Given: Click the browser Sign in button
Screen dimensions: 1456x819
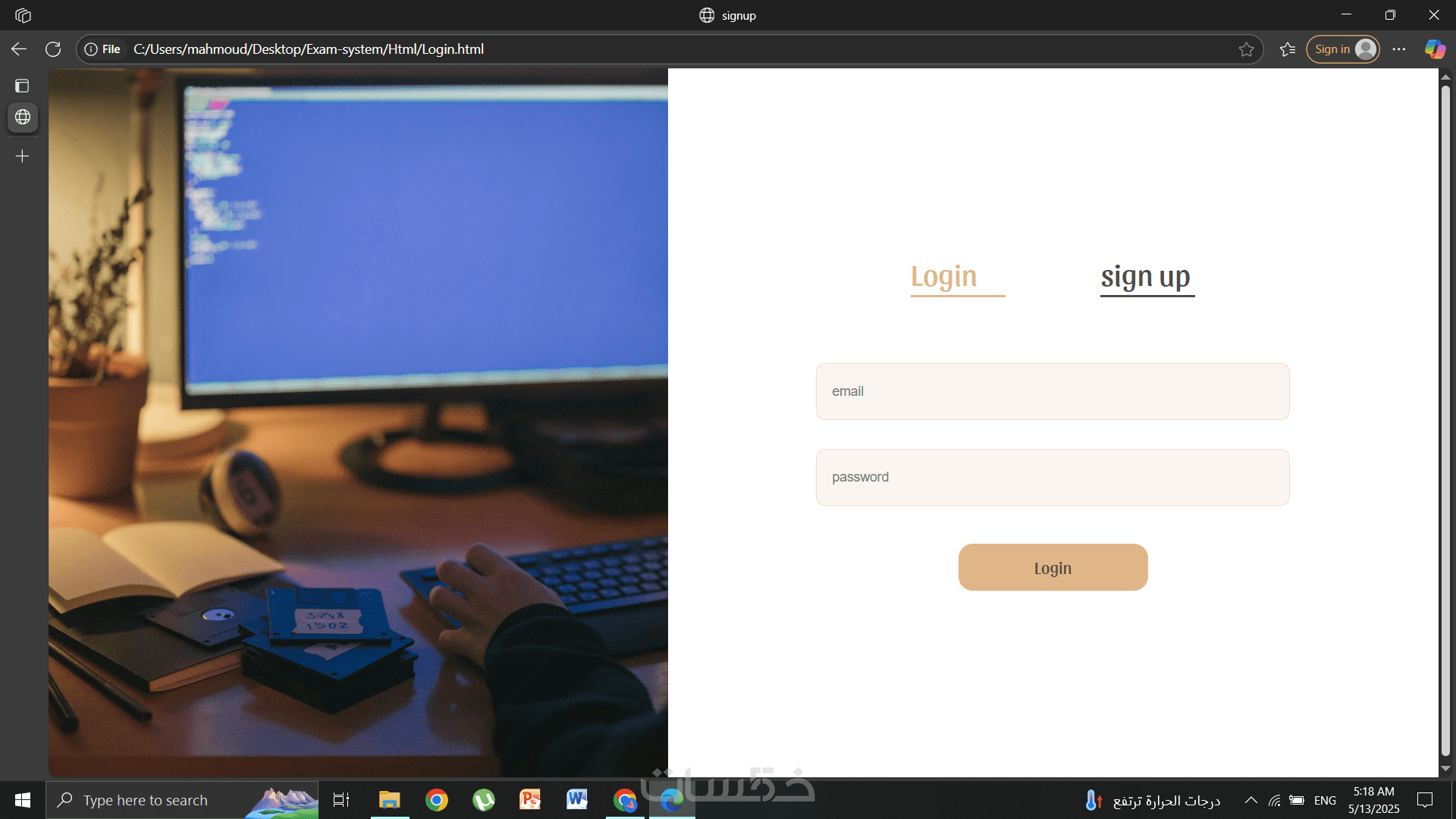Looking at the screenshot, I should (x=1342, y=49).
